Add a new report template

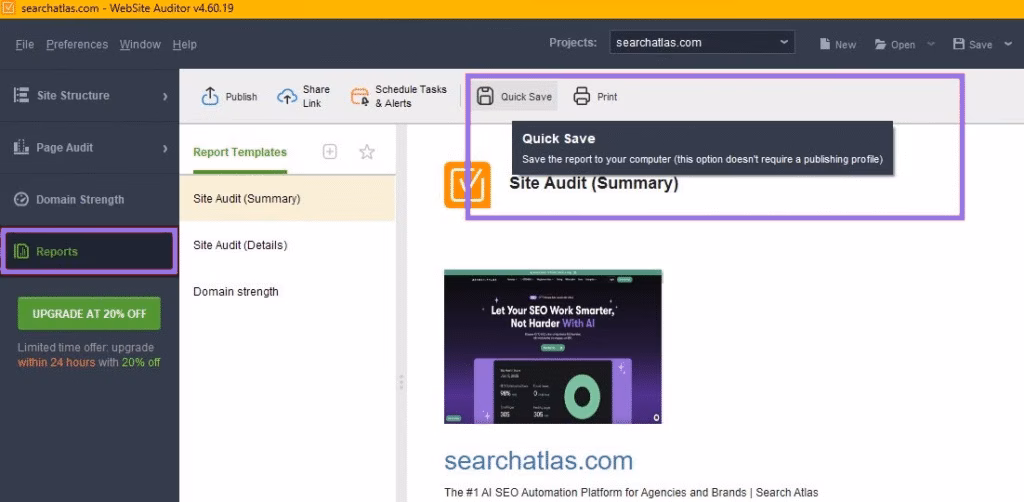pos(330,152)
